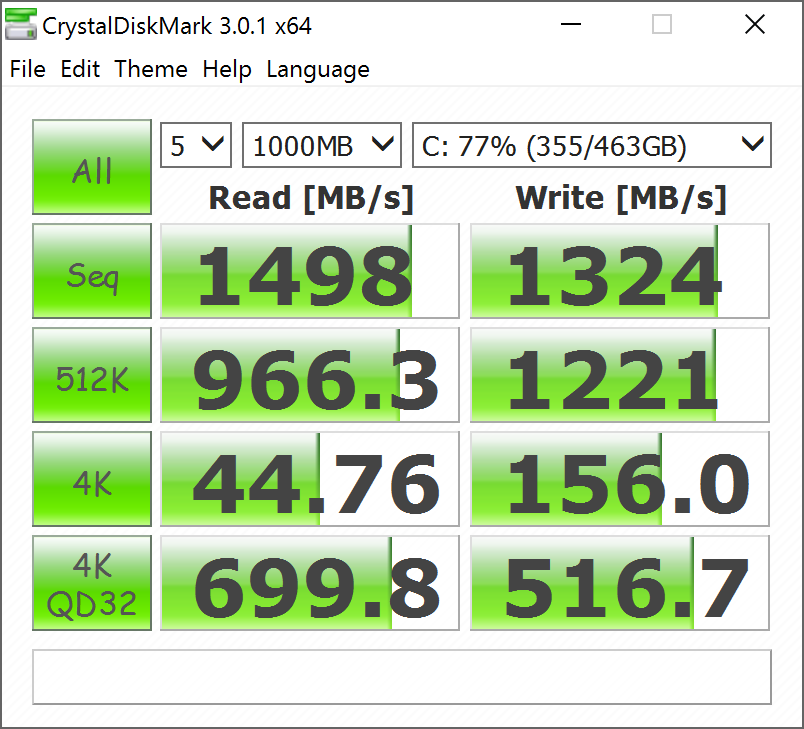Click the 4K QD32 write result 516.7
The height and width of the screenshot is (729, 804).
(x=619, y=583)
